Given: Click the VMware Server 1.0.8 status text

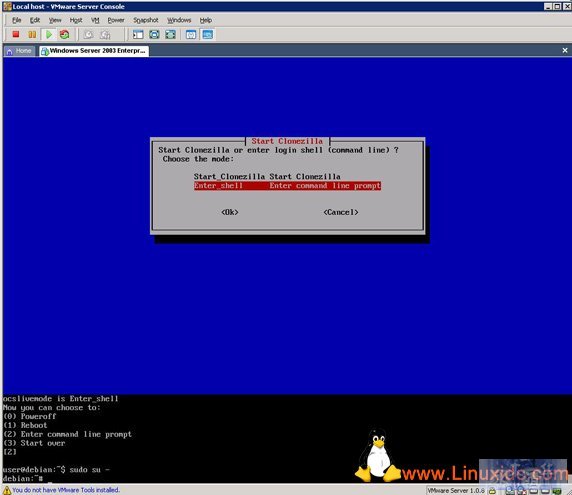Looking at the screenshot, I should tap(456, 490).
